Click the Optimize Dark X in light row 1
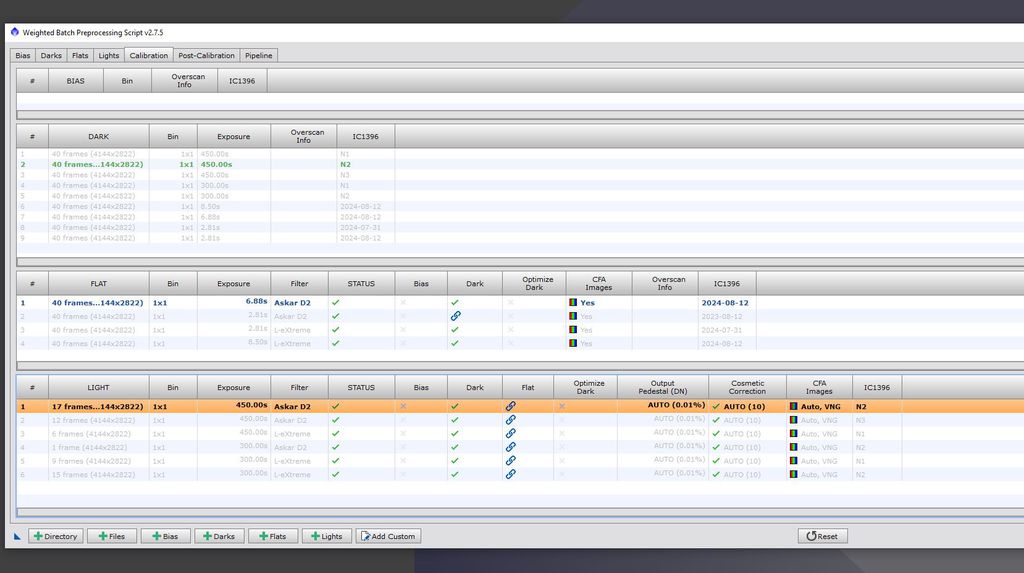Viewport: 1024px width, 573px height. 562,406
